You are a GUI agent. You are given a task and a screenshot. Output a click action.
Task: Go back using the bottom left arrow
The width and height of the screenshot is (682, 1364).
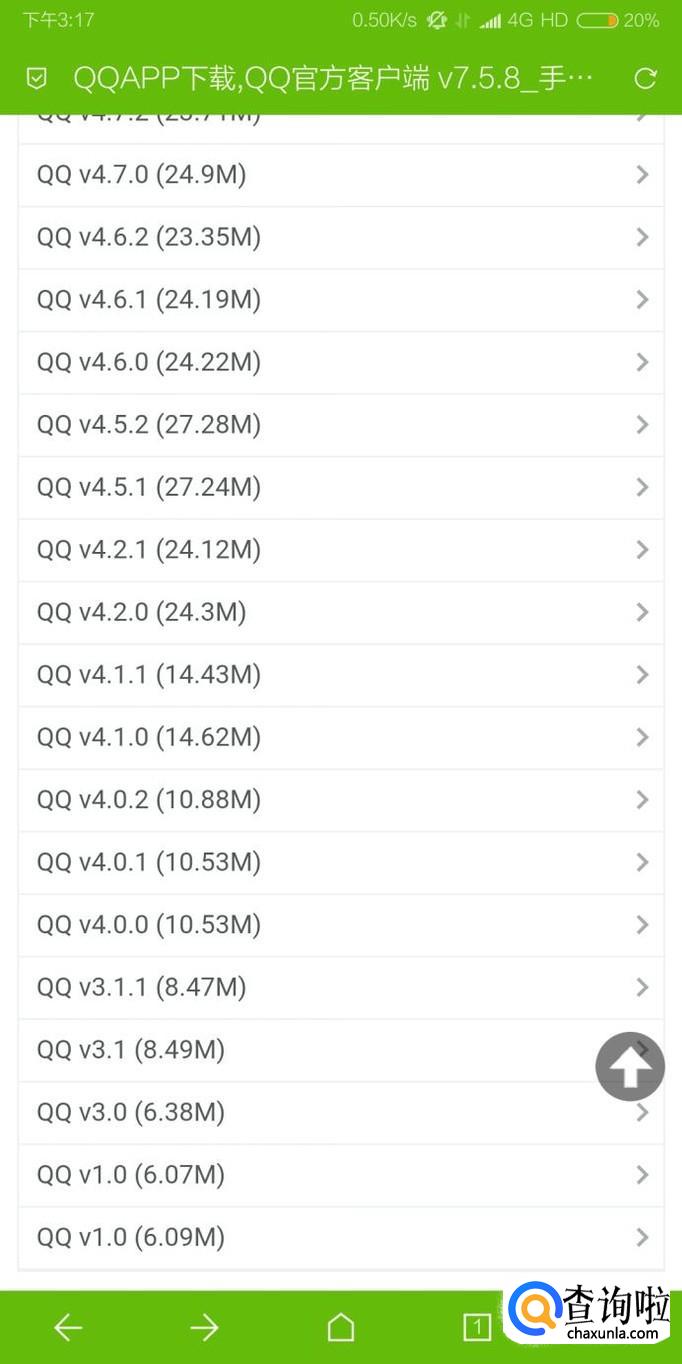coord(68,1327)
